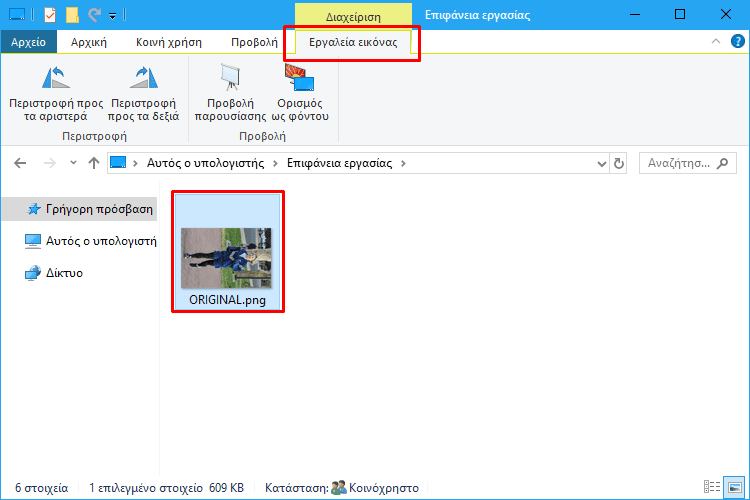Open the Customize Quick Access Toolbar dropdown
750x500 pixels.
point(112,16)
